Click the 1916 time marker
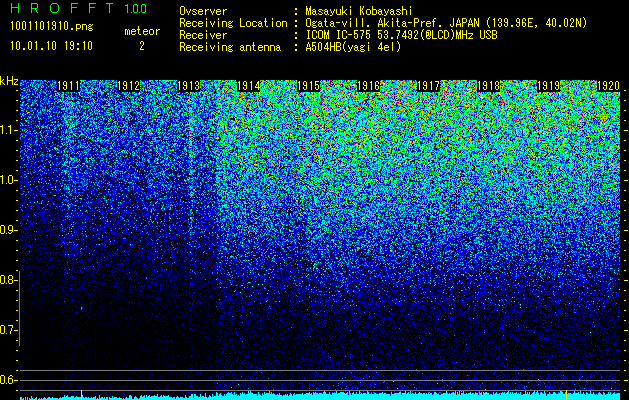Viewport: 629px width, 400px height. tap(368, 86)
